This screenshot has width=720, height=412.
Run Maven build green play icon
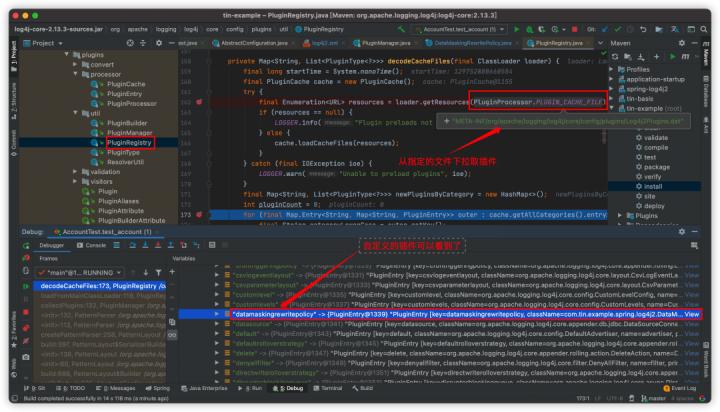(x=672, y=56)
